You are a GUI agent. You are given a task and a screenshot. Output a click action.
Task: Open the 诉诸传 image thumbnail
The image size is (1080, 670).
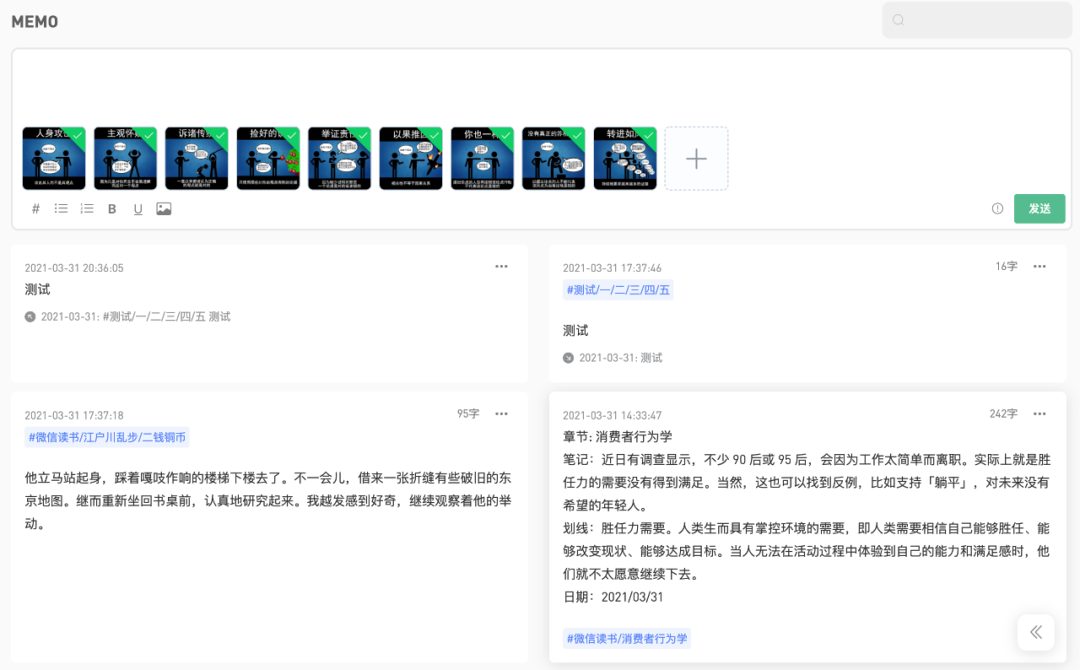pos(196,158)
